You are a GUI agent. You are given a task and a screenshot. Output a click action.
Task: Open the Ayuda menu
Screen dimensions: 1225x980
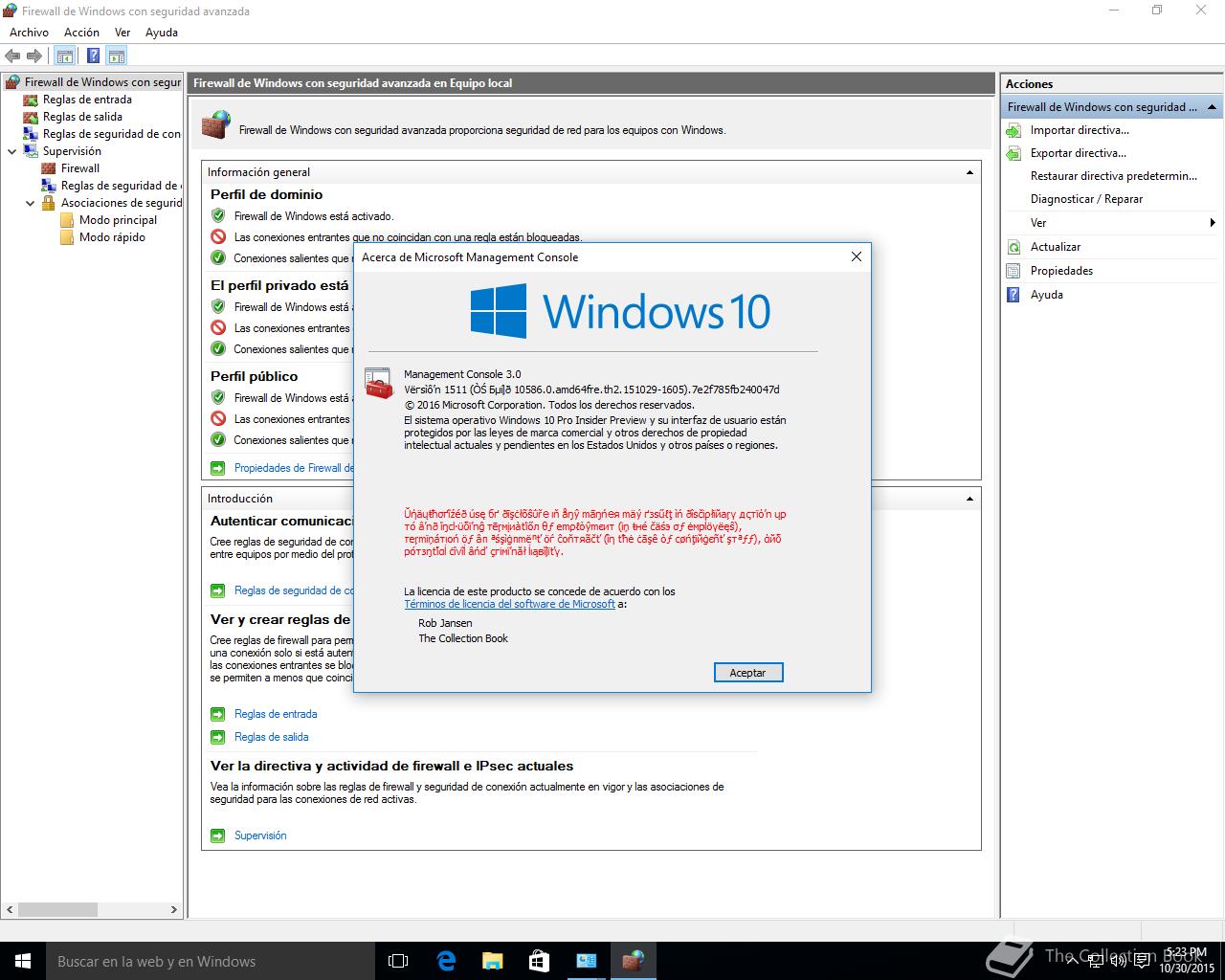[162, 33]
